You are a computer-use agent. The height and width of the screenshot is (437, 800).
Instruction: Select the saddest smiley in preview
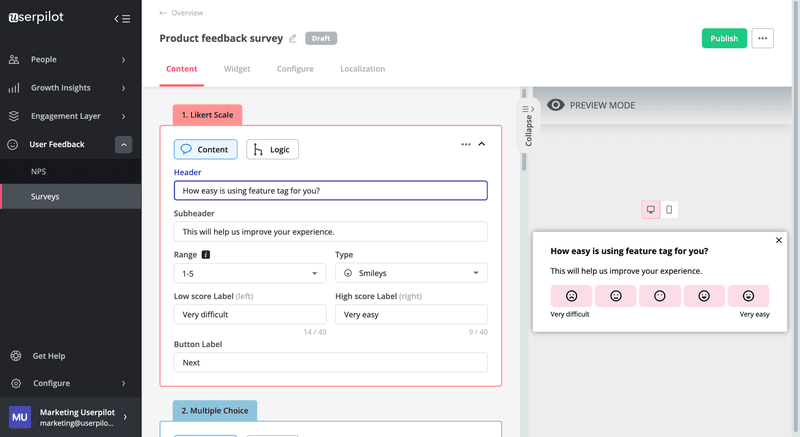tap(571, 296)
